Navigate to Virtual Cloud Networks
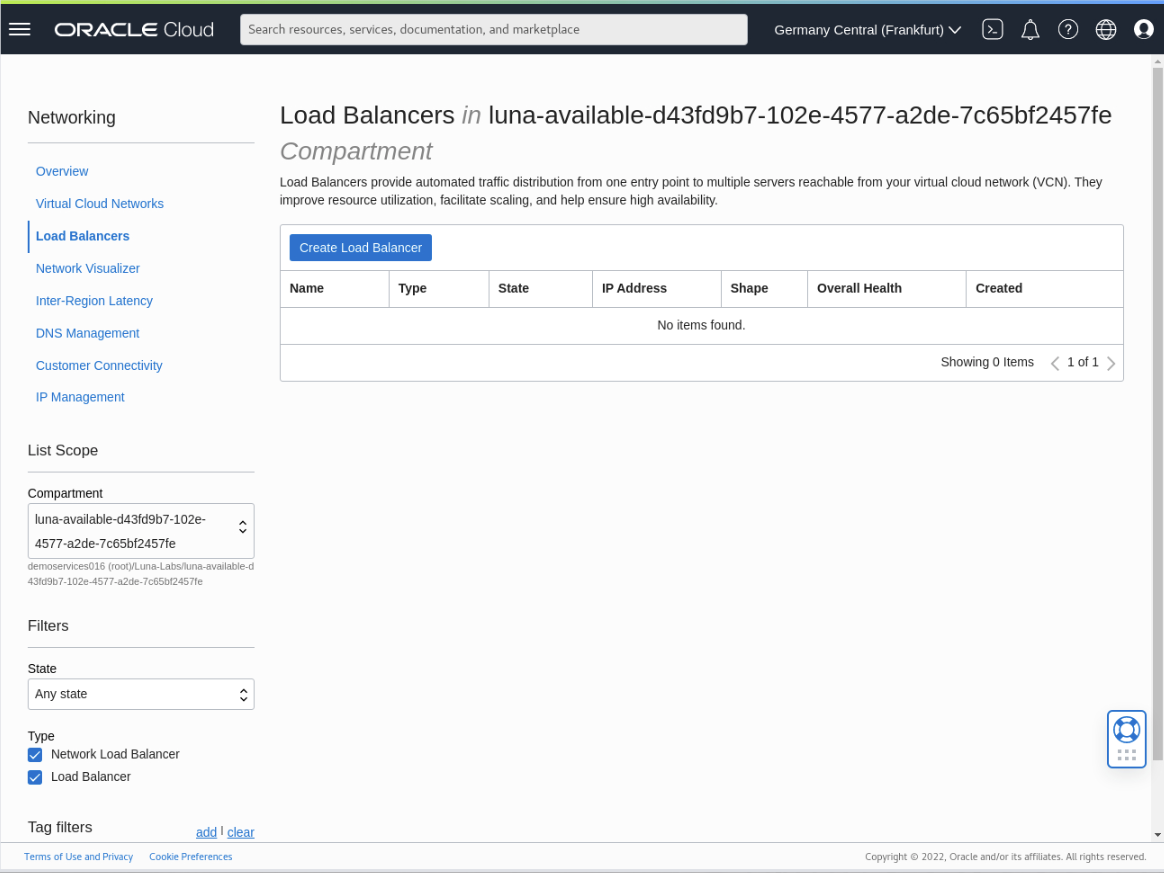The height and width of the screenshot is (873, 1164). coord(99,203)
